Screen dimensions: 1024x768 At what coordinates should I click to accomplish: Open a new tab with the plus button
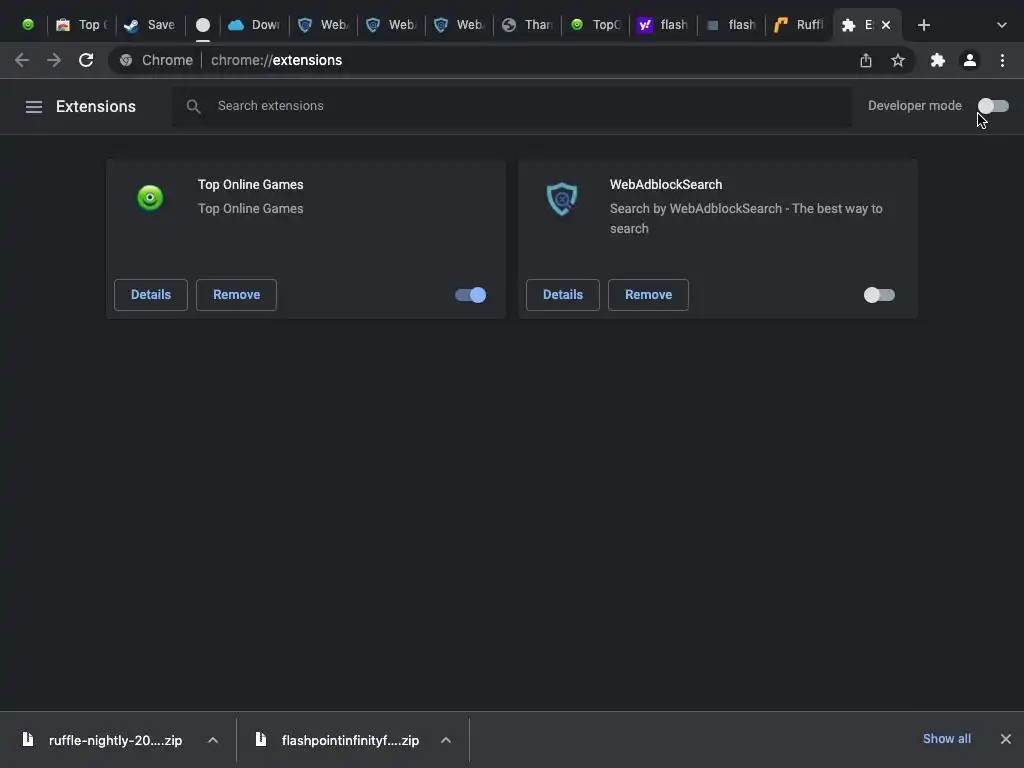pyautogui.click(x=923, y=25)
